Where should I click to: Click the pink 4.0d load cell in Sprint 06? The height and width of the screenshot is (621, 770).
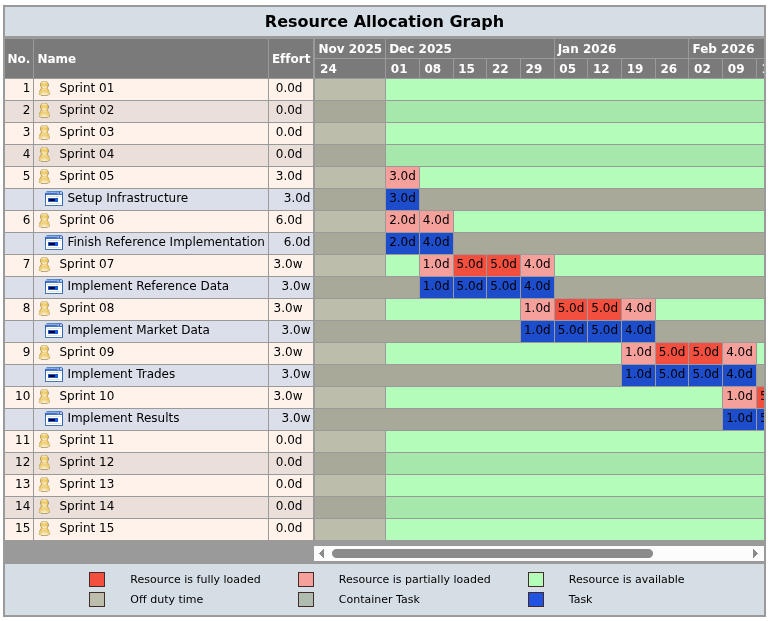pyautogui.click(x=436, y=220)
